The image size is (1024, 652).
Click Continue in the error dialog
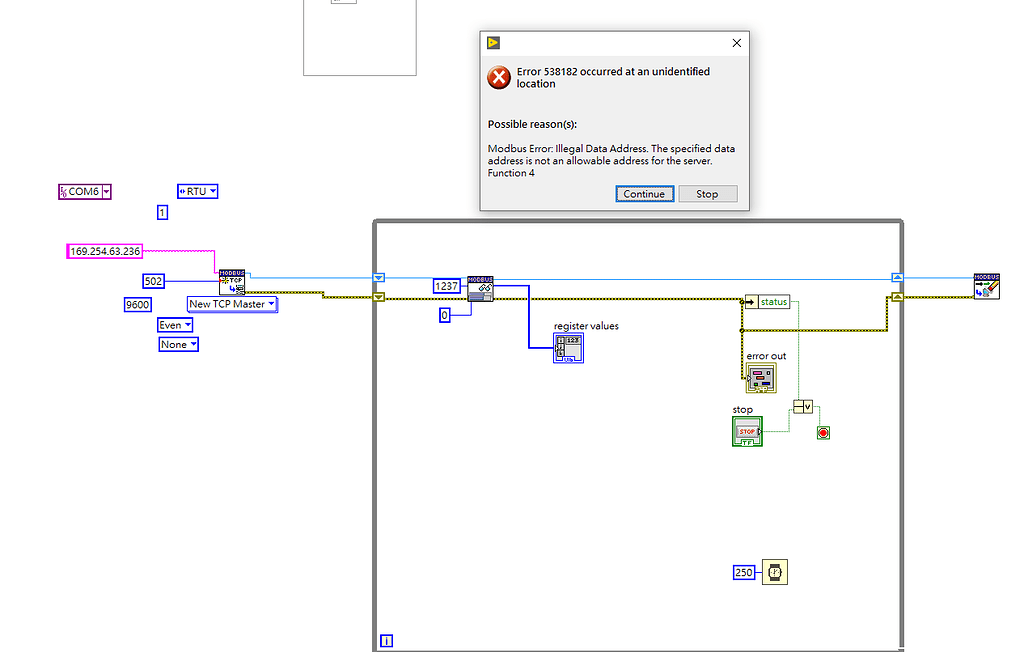click(x=644, y=193)
